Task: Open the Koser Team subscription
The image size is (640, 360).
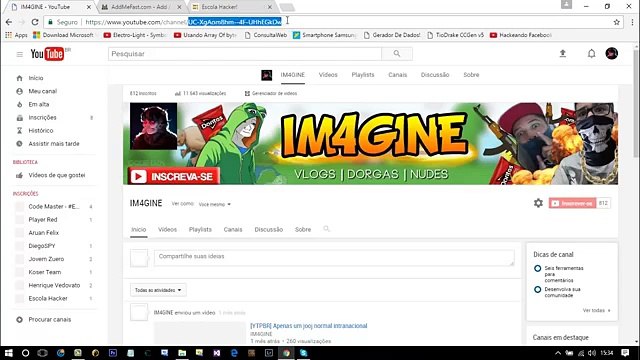Action: click(x=45, y=272)
